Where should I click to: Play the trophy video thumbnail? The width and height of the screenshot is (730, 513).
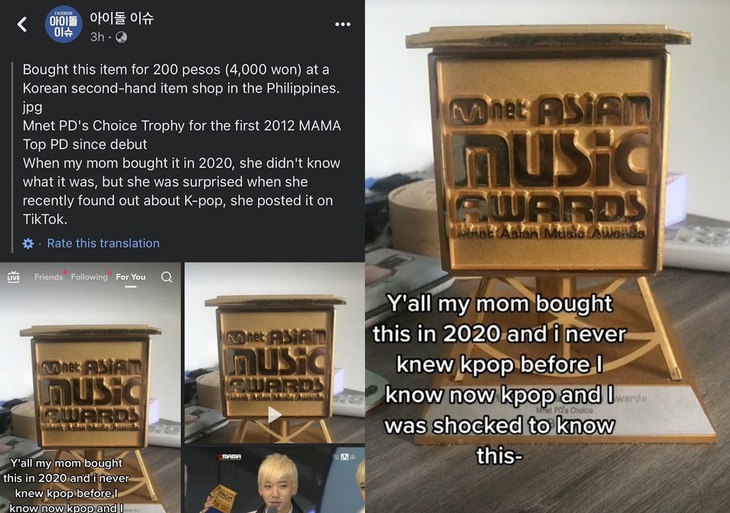coord(275,414)
